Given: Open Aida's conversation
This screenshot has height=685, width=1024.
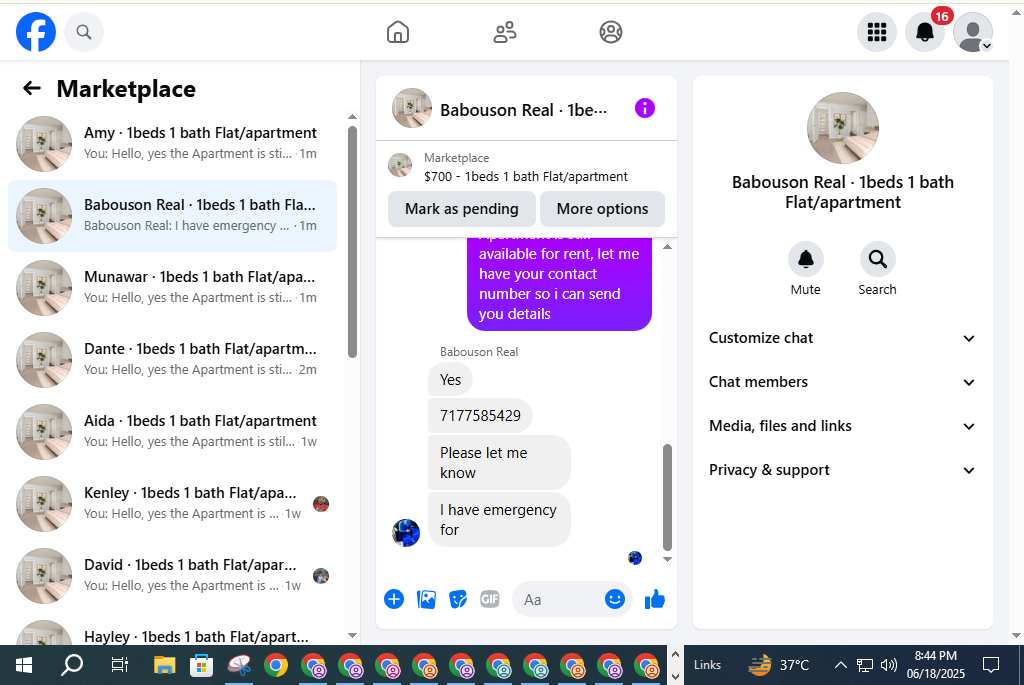Looking at the screenshot, I should [x=172, y=432].
